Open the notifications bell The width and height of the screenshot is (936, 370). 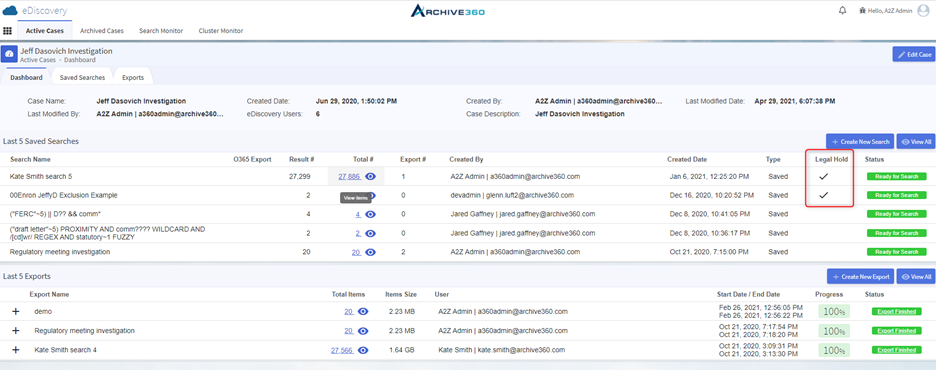click(x=842, y=11)
